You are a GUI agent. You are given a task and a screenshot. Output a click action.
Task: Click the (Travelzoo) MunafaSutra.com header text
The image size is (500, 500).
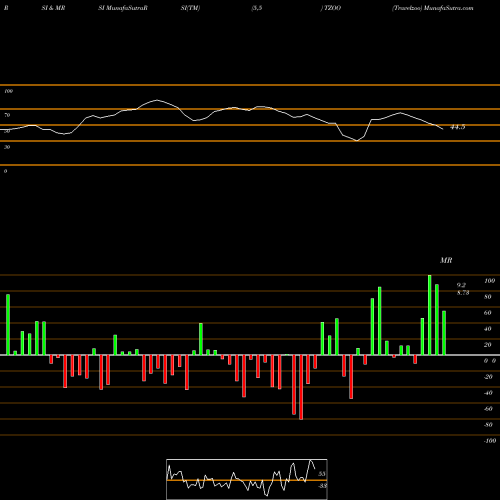click(433, 8)
